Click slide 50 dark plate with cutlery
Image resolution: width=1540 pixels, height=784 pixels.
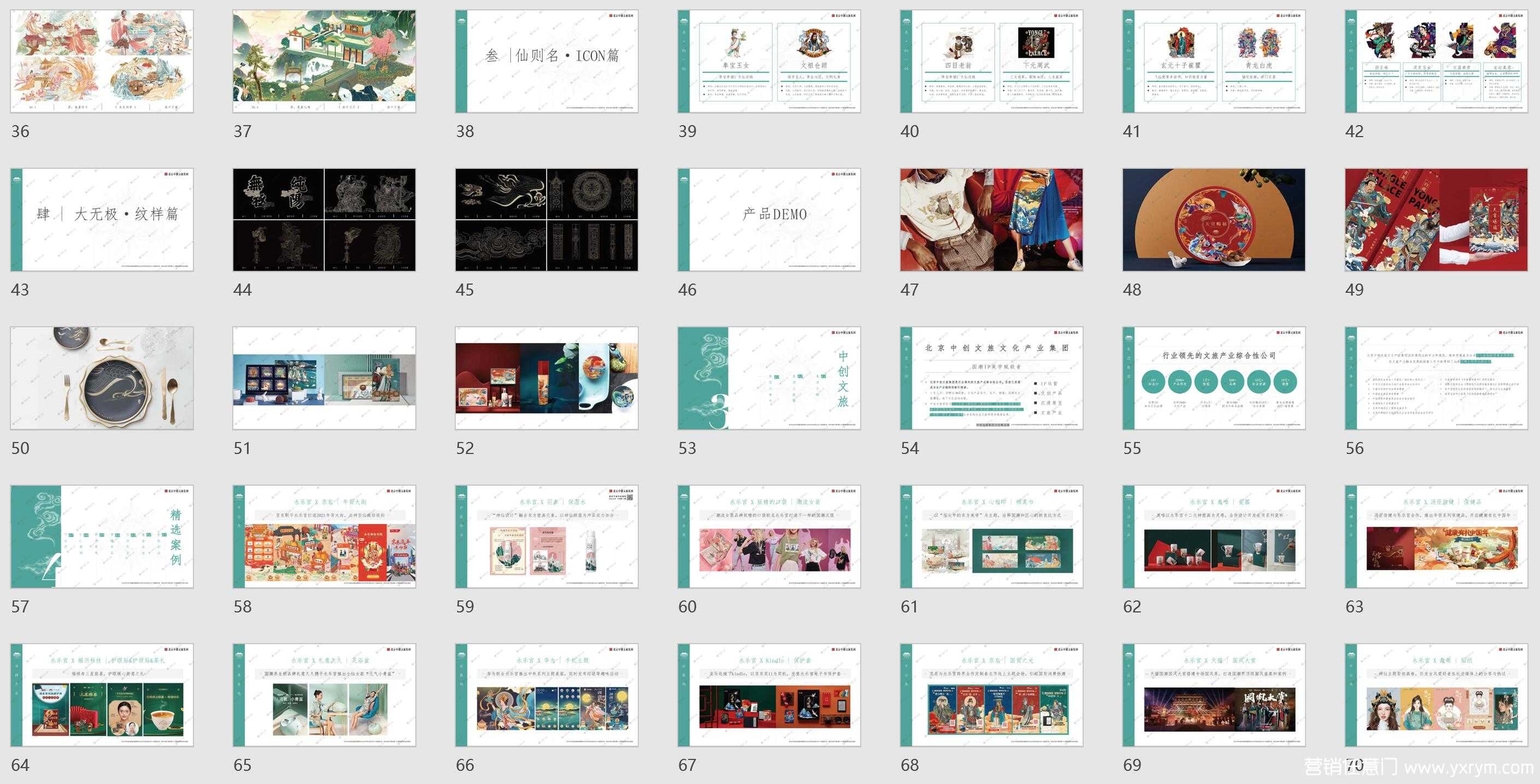point(102,378)
